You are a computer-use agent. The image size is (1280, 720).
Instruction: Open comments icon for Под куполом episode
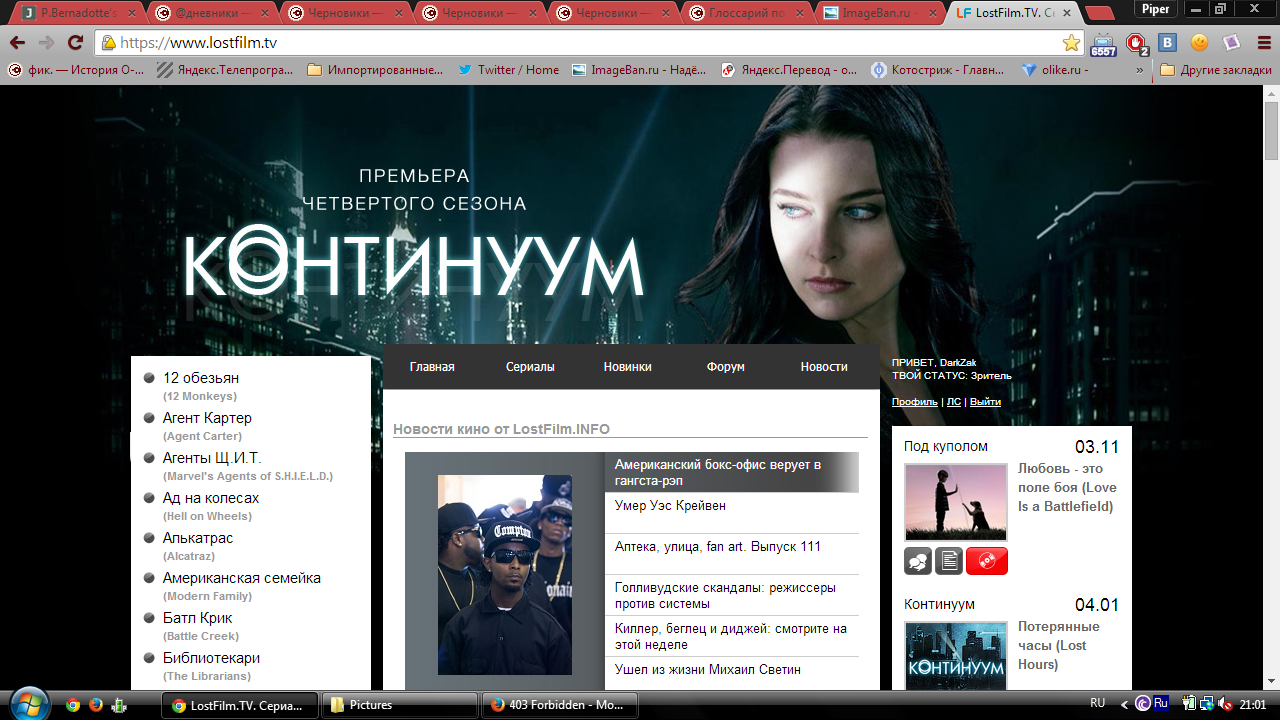918,561
